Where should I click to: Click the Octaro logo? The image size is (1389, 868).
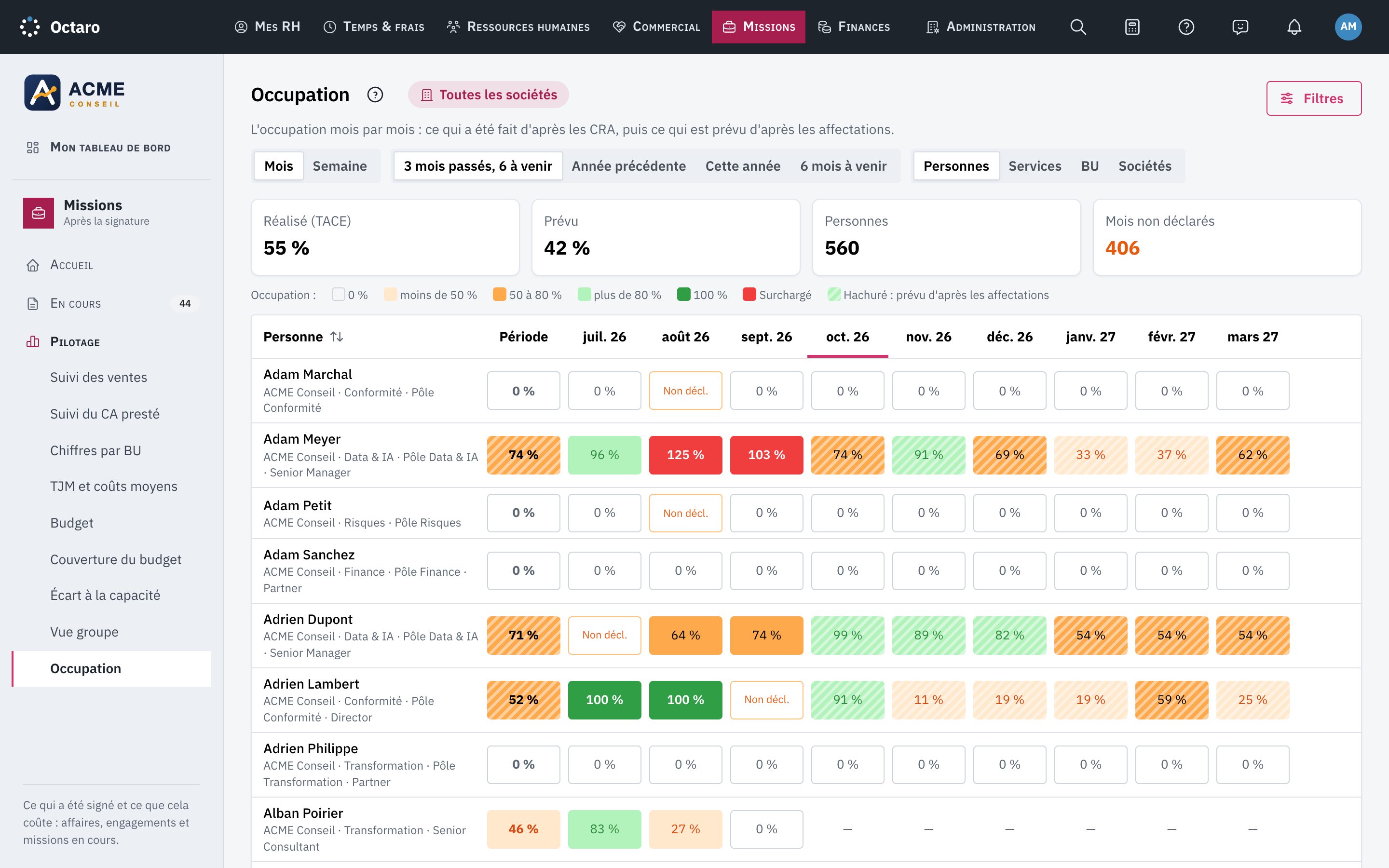(x=60, y=27)
